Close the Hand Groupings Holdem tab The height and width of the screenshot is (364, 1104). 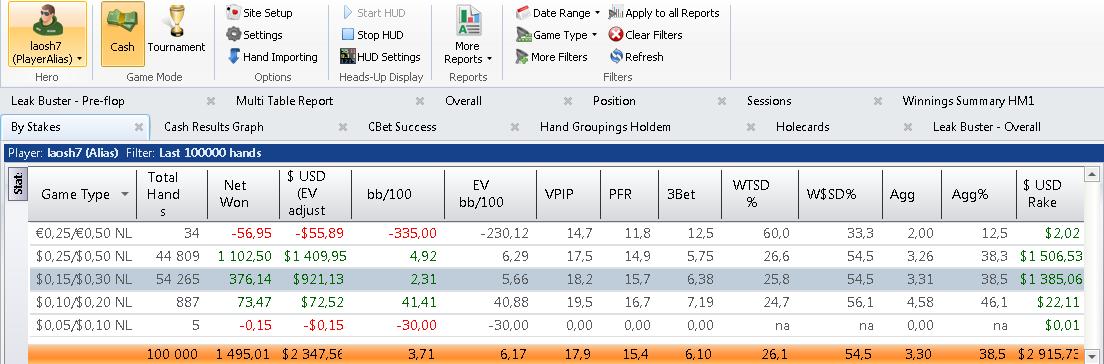751,127
